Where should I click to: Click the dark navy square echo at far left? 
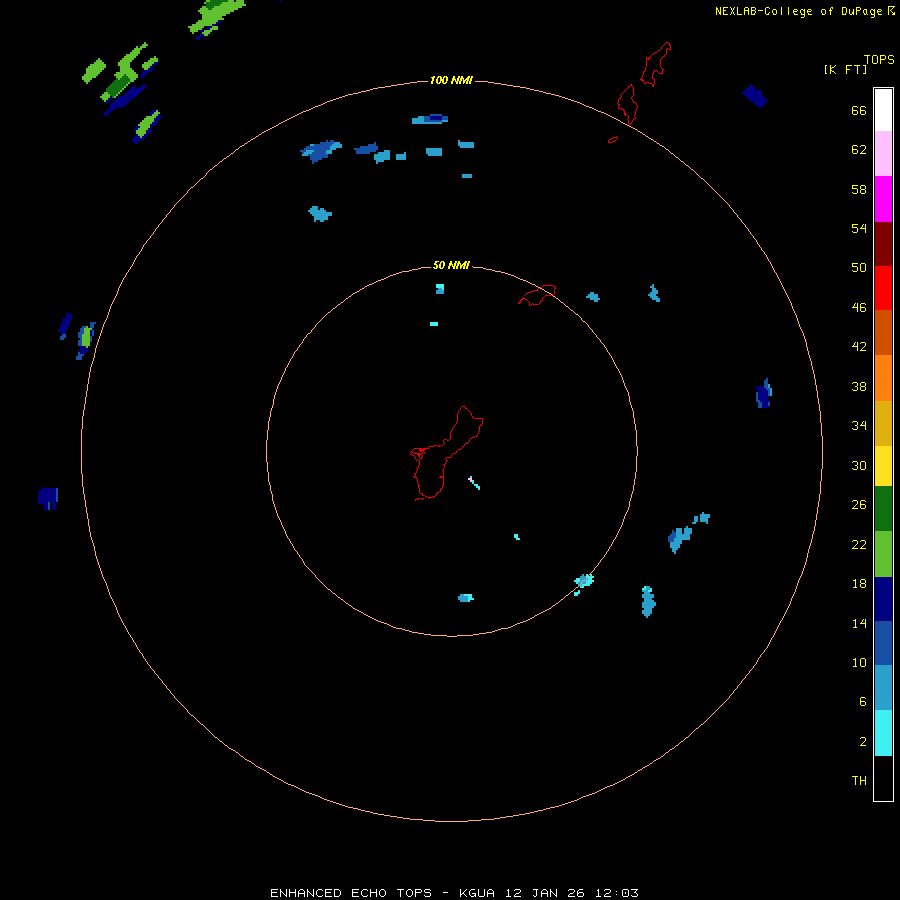[48, 498]
